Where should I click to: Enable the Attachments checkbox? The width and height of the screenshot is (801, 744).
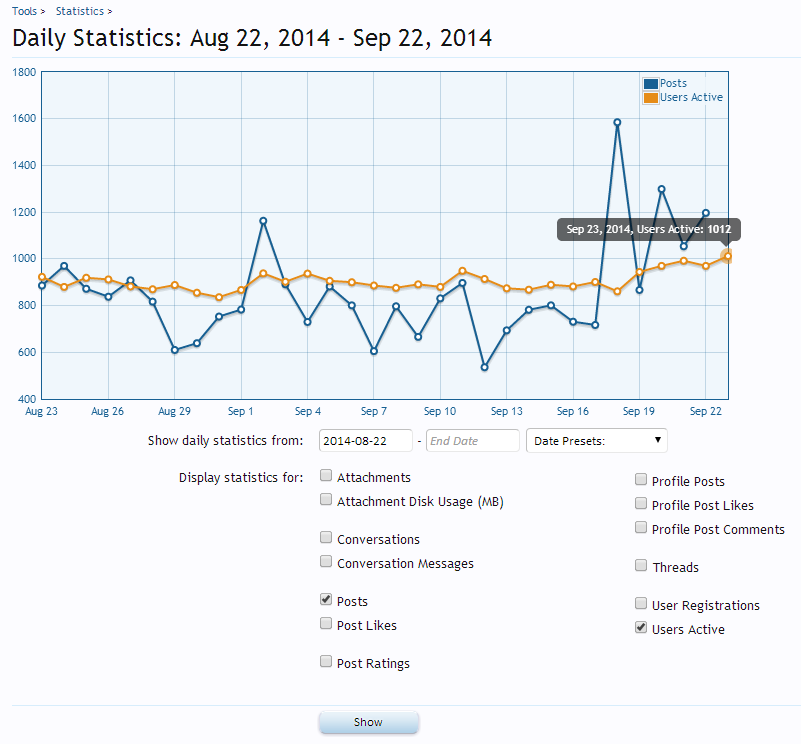click(x=326, y=476)
